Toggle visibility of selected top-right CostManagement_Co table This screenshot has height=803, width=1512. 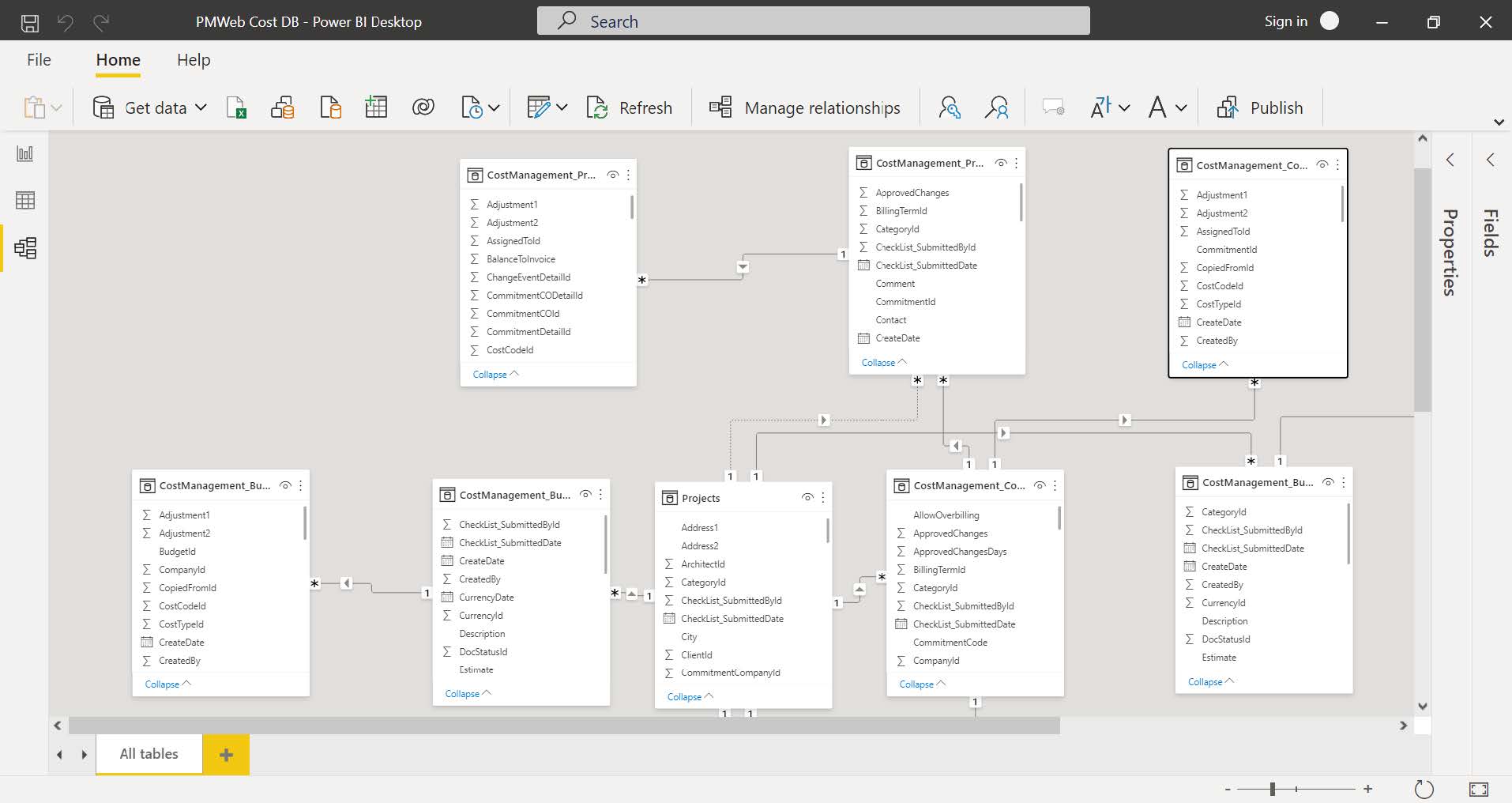pos(1322,165)
